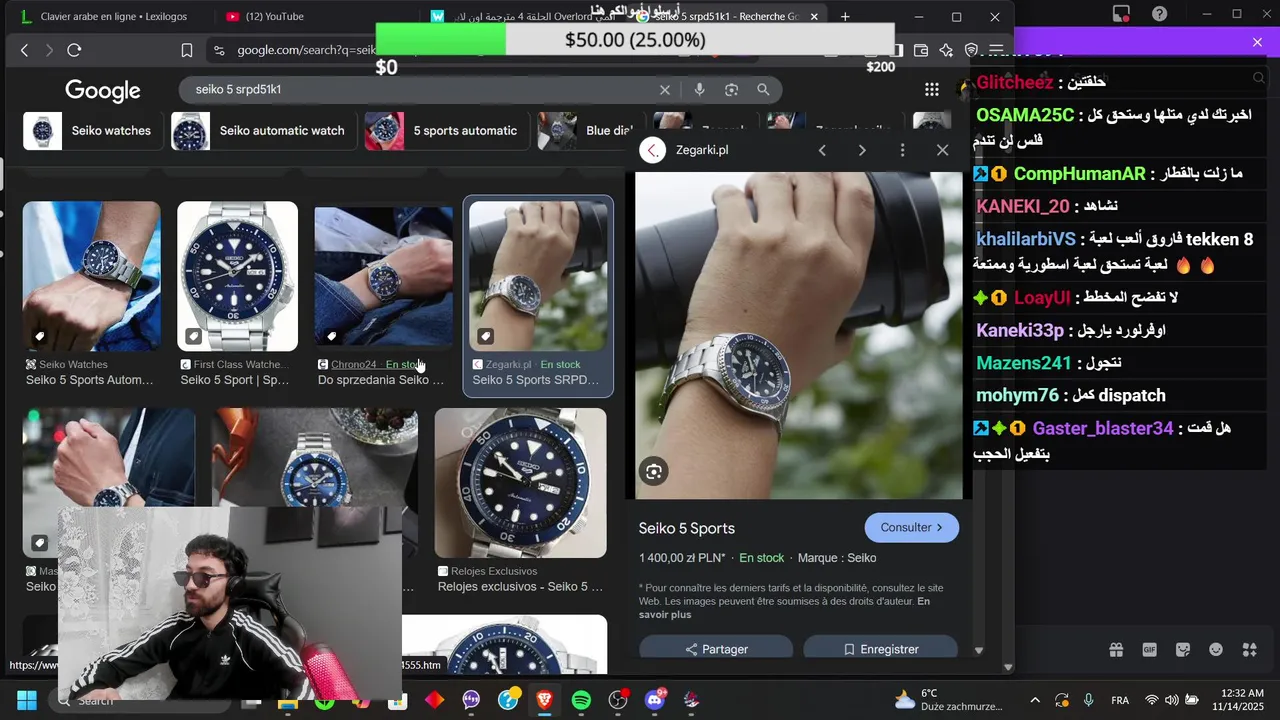The width and height of the screenshot is (1280, 720).
Task: Switch to the YouTube tab
Action: [x=265, y=16]
